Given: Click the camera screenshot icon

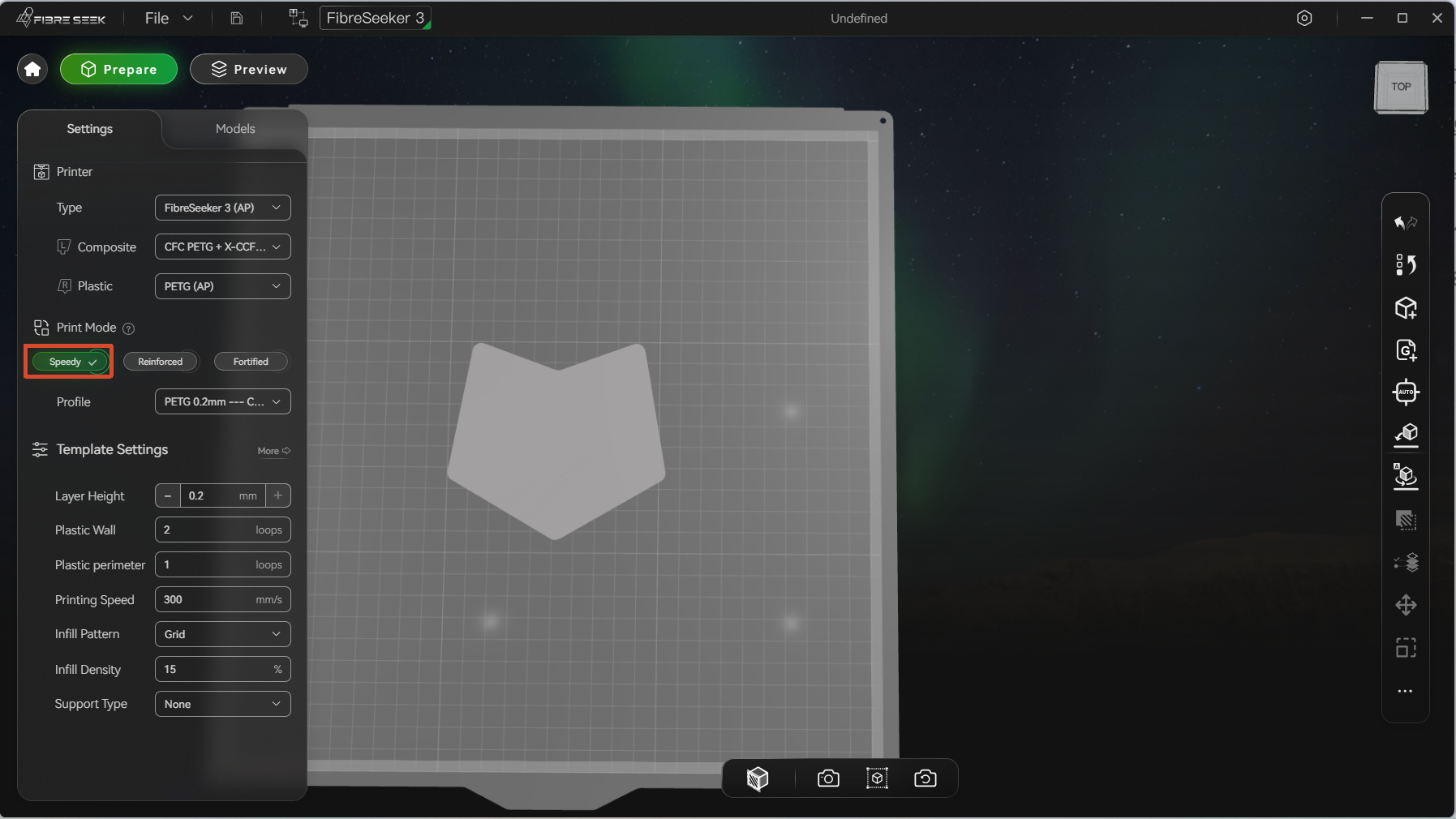Looking at the screenshot, I should (828, 778).
